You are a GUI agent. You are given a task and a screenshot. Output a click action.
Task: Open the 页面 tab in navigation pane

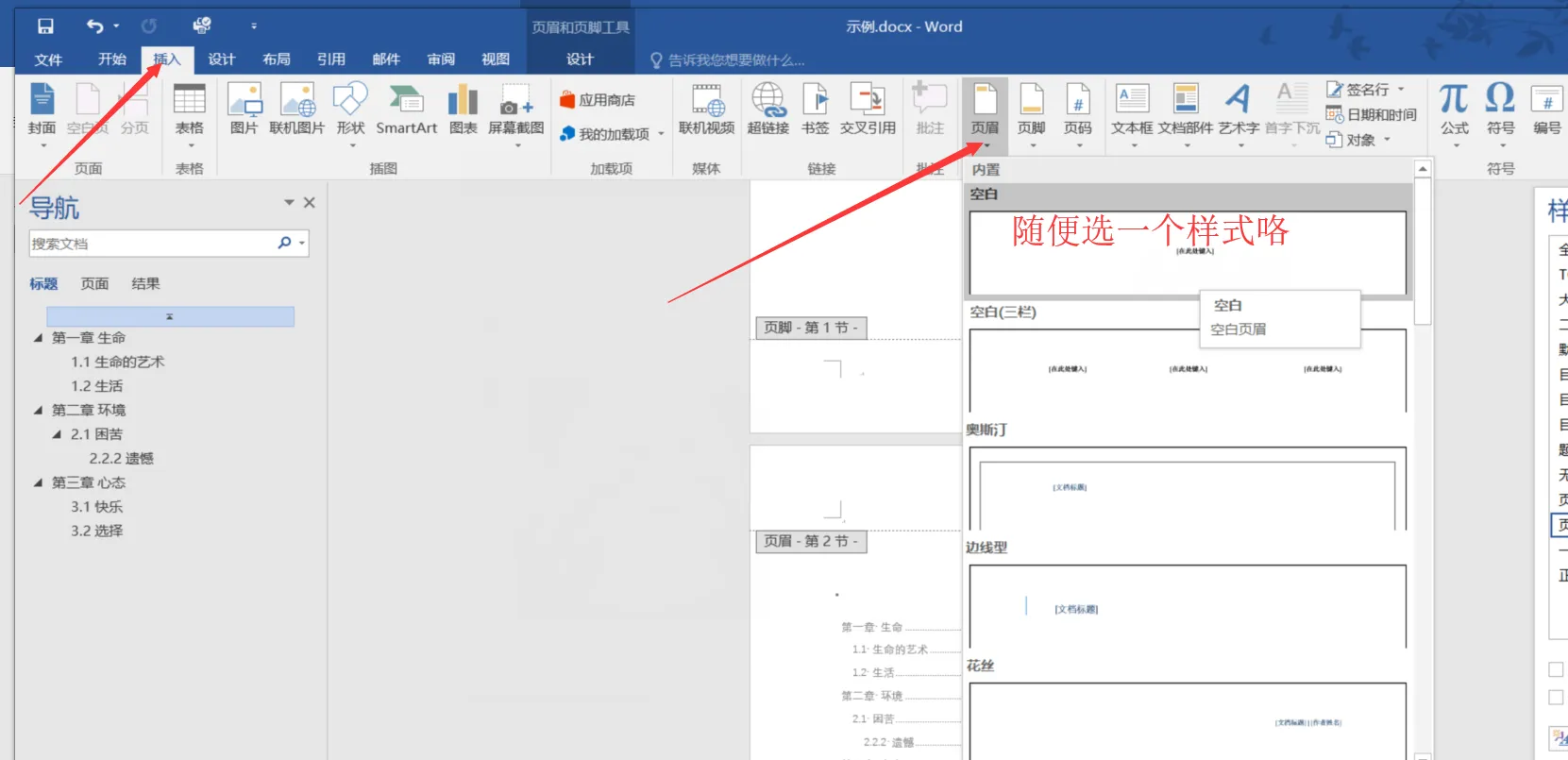pos(94,283)
